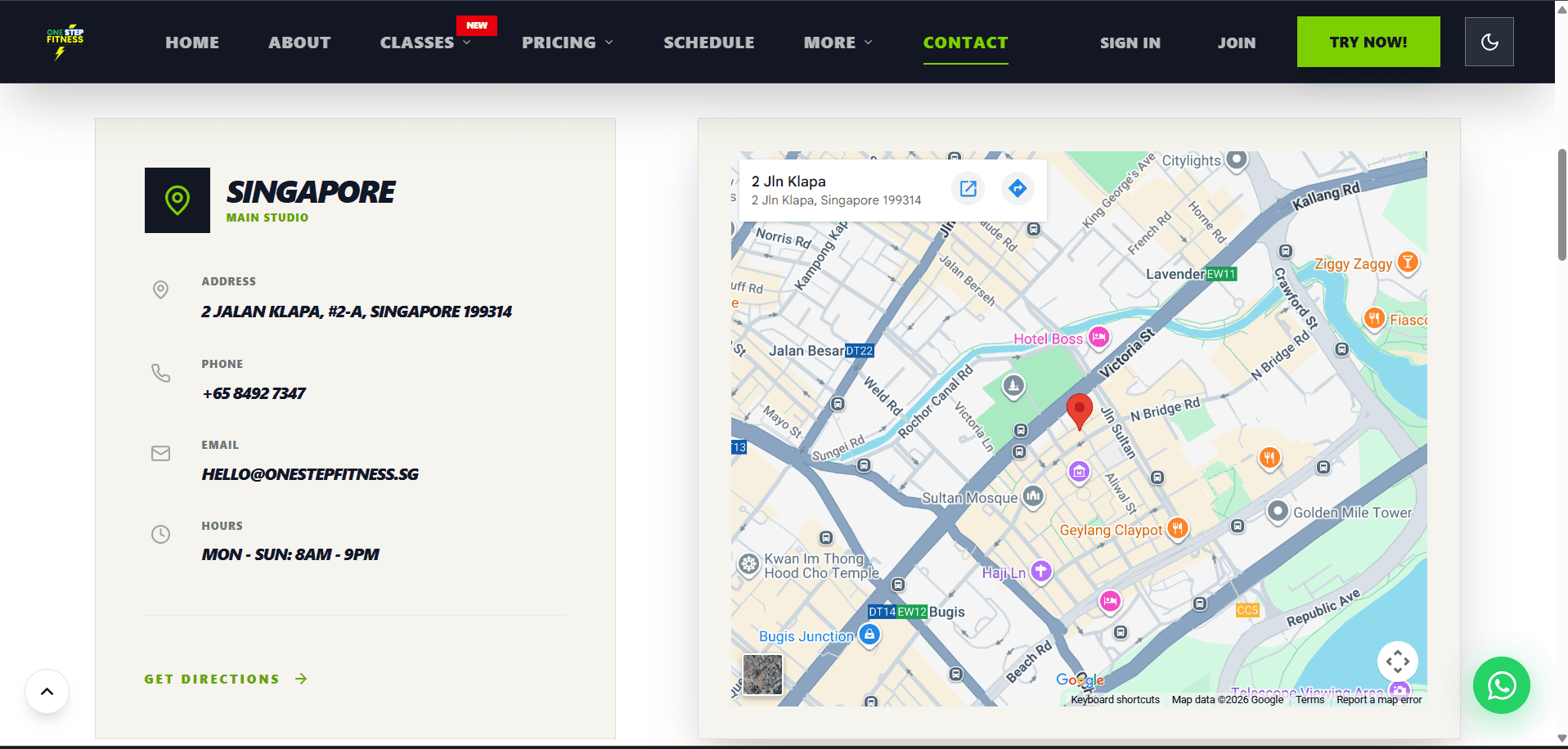
Task: Click the Google logo on map
Action: (x=1080, y=679)
